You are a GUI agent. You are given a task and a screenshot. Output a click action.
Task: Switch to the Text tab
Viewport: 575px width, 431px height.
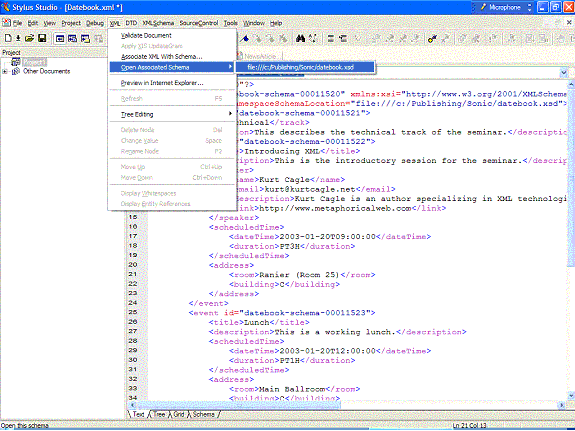pyautogui.click(x=138, y=414)
